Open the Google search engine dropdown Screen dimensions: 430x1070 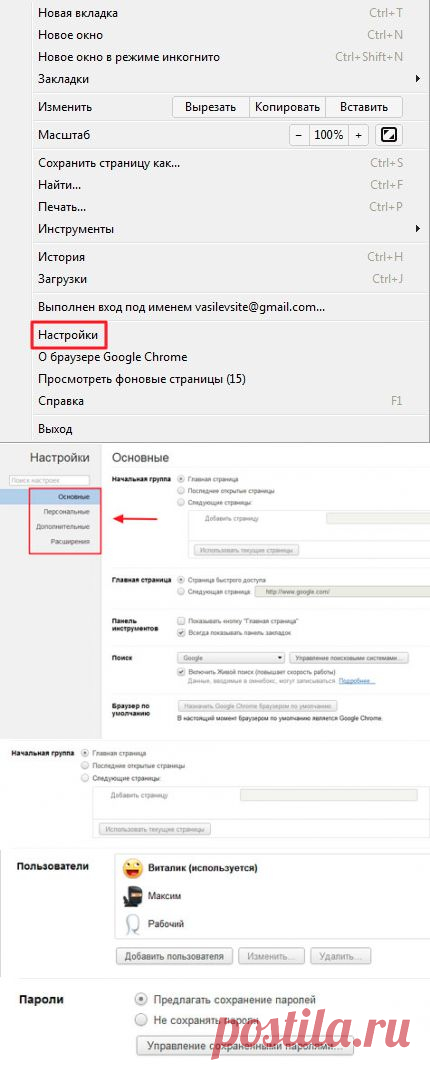231,659
